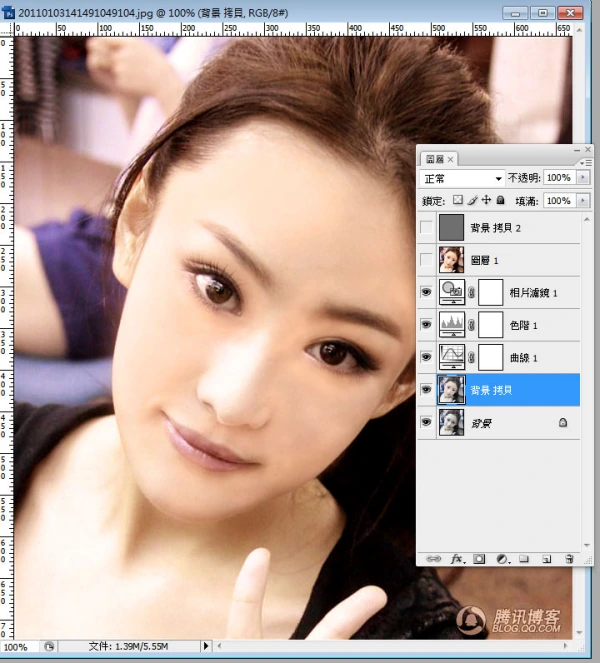Click the ruler origin corner box
600x663 pixels.
coord(7,29)
